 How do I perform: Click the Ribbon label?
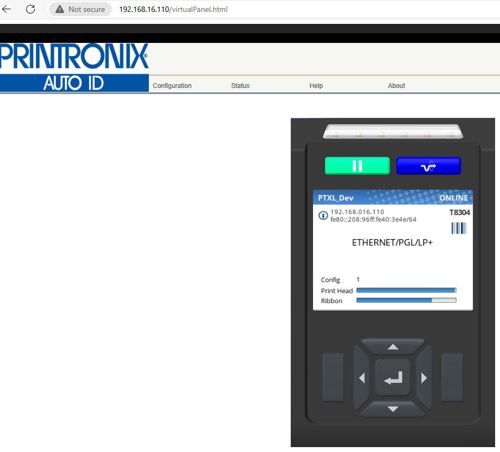331,301
